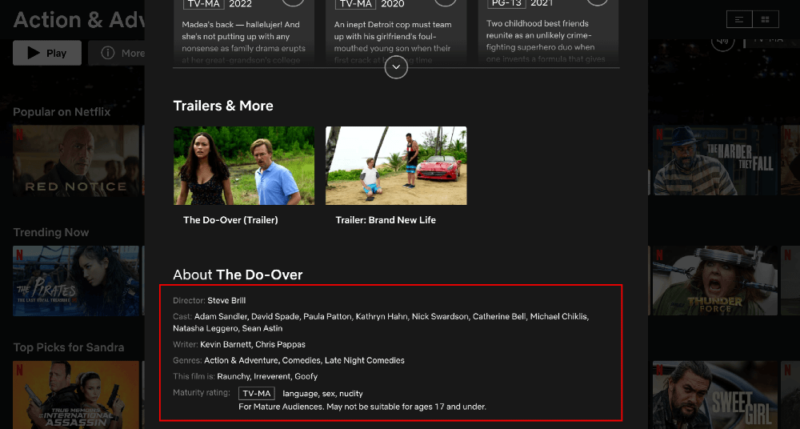The width and height of the screenshot is (800, 429).
Task: Click cast member Nick Swardson
Action: pos(440,317)
